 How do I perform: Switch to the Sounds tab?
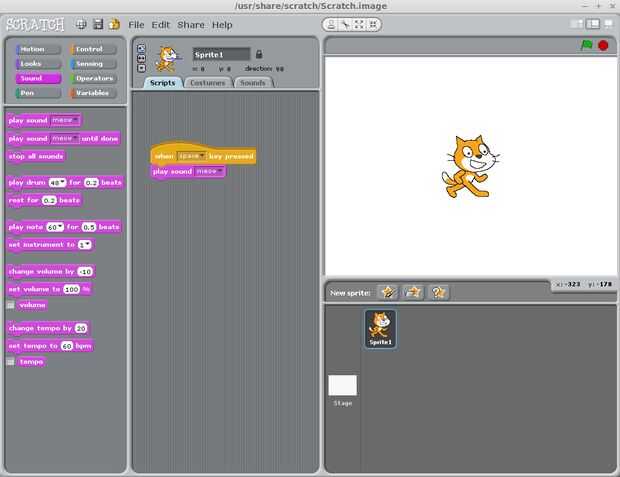pos(253,83)
